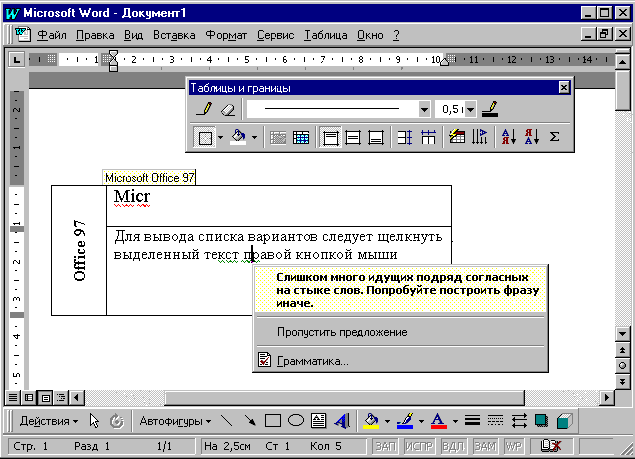
Task: Open the Действия dropdown menu
Action: (49, 421)
